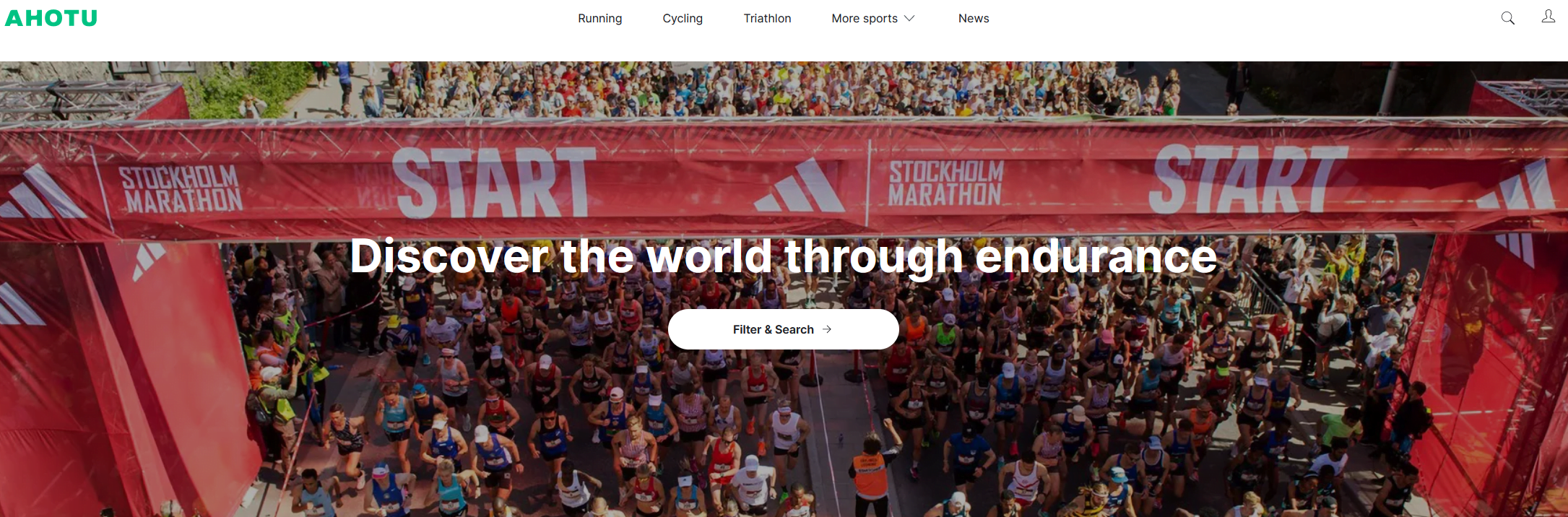The height and width of the screenshot is (517, 1568).
Task: Click the "Discover the world through endurance" headline
Action: tap(784, 256)
